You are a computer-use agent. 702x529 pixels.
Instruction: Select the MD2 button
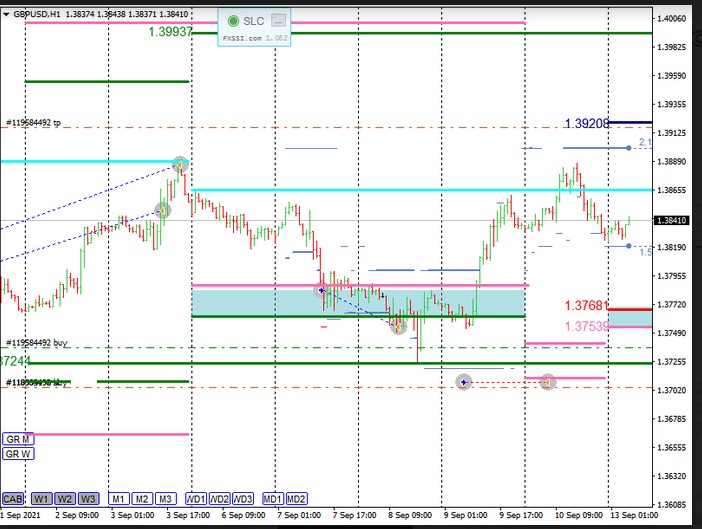(296, 498)
